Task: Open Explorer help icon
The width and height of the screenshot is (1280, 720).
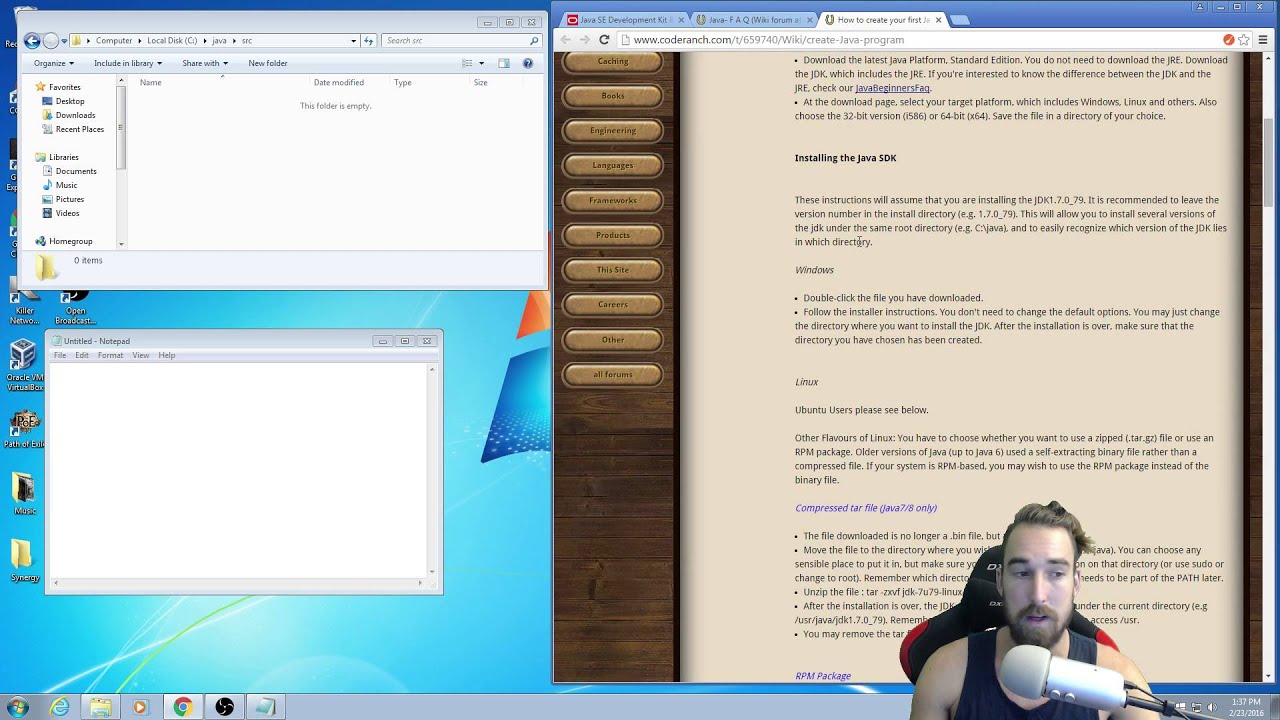Action: click(x=528, y=63)
